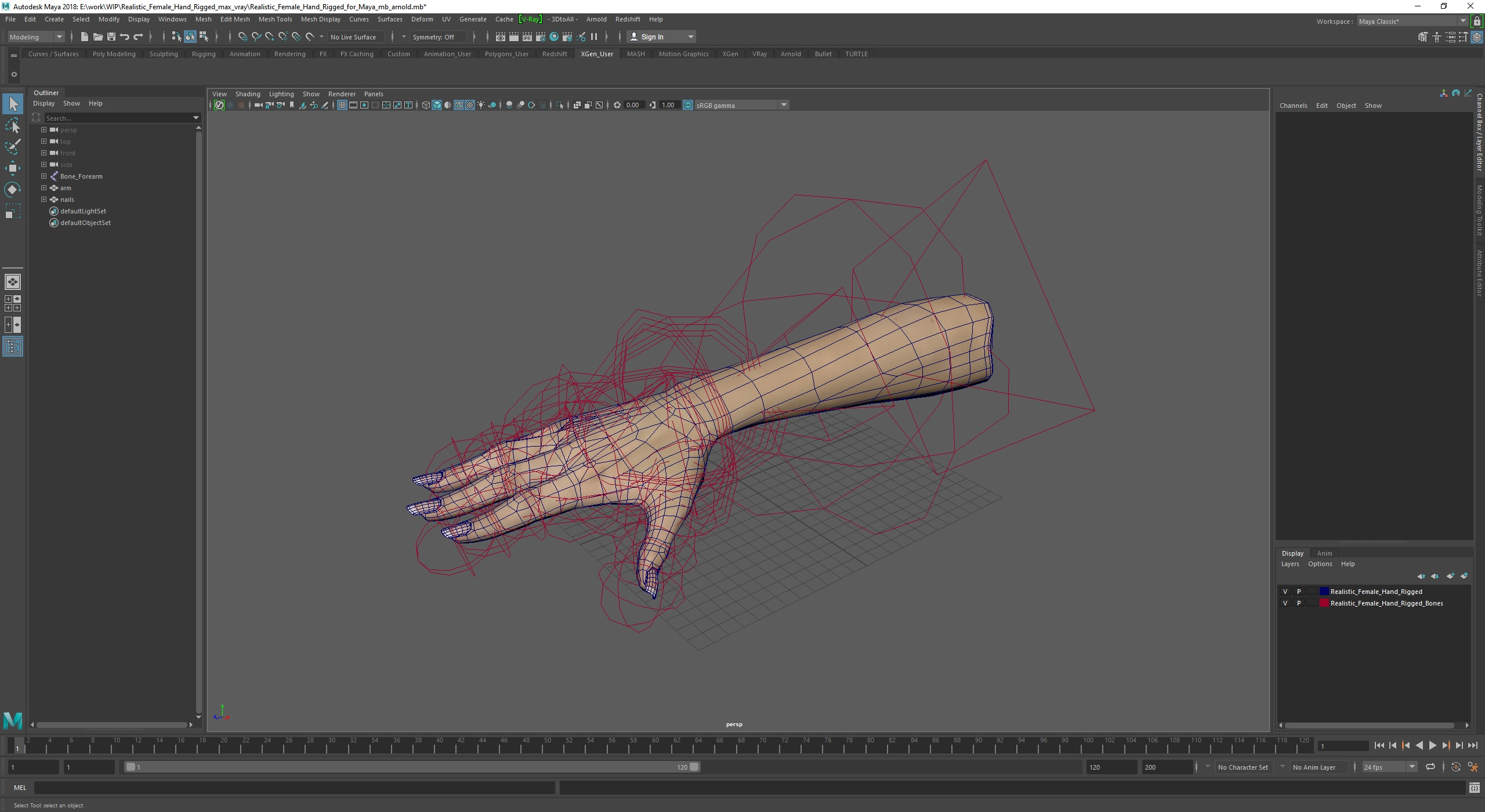Expand the arm node in Outliner
The height and width of the screenshot is (812, 1485).
coord(44,188)
